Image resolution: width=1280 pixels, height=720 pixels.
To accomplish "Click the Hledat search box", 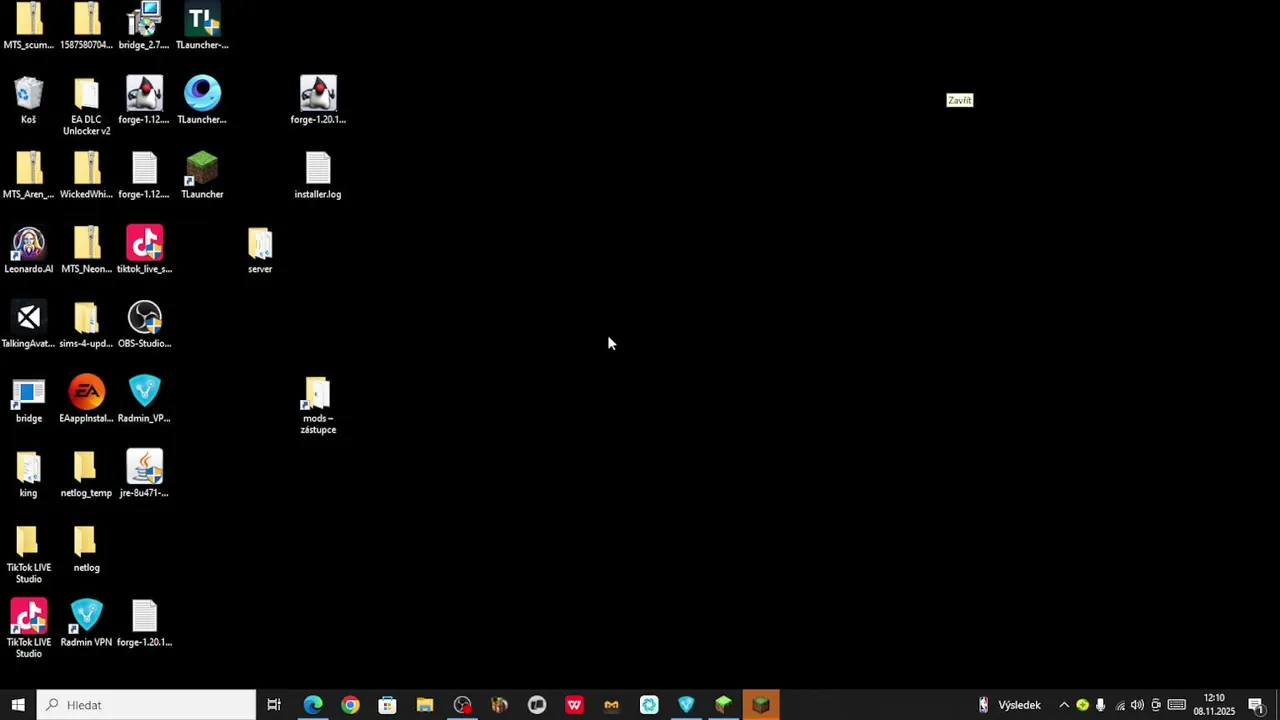I will (x=147, y=705).
